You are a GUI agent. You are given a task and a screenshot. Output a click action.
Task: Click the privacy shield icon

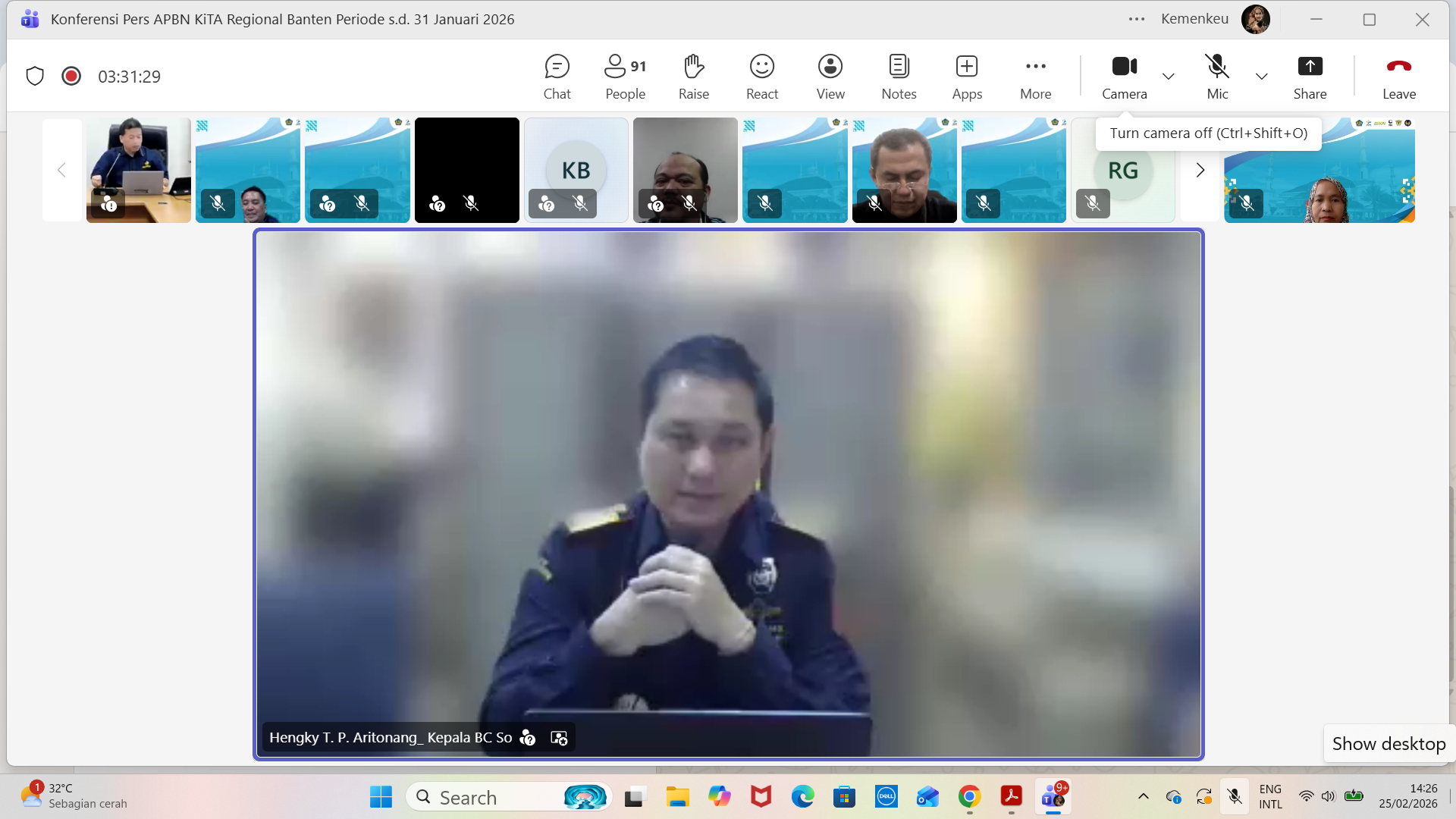[x=35, y=76]
